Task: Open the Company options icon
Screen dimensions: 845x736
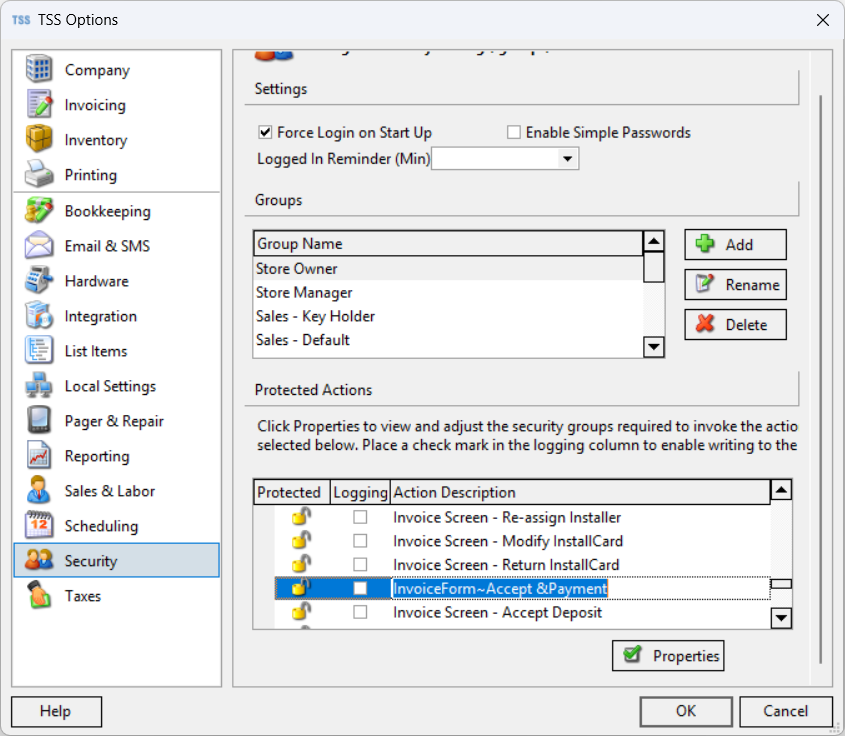Action: point(39,70)
